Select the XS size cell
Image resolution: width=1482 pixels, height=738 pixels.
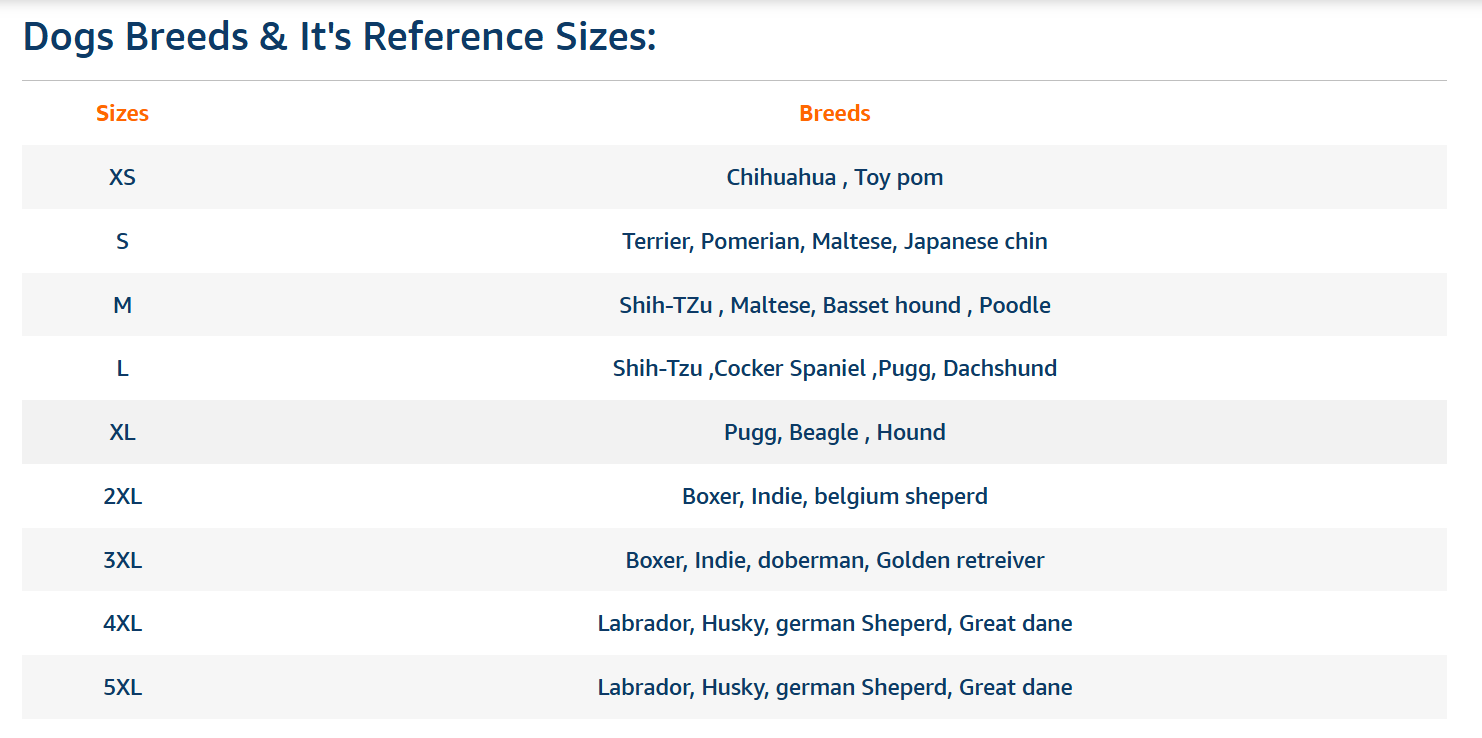point(122,178)
